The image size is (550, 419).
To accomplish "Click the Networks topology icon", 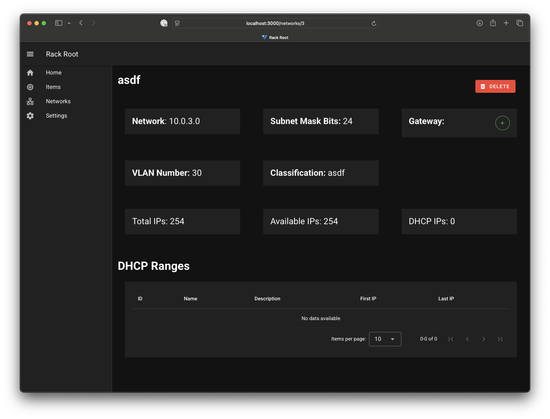I will tap(30, 101).
